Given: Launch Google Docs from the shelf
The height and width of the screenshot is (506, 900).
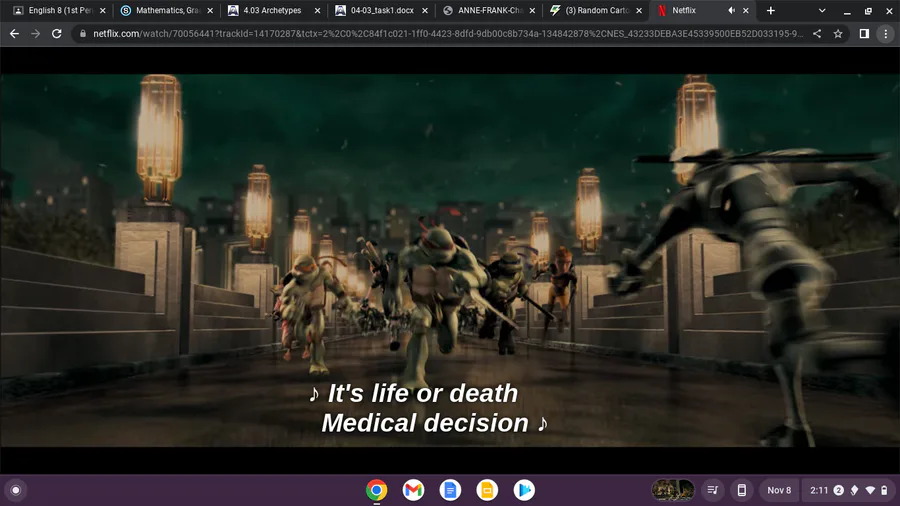Looking at the screenshot, I should click(450, 490).
